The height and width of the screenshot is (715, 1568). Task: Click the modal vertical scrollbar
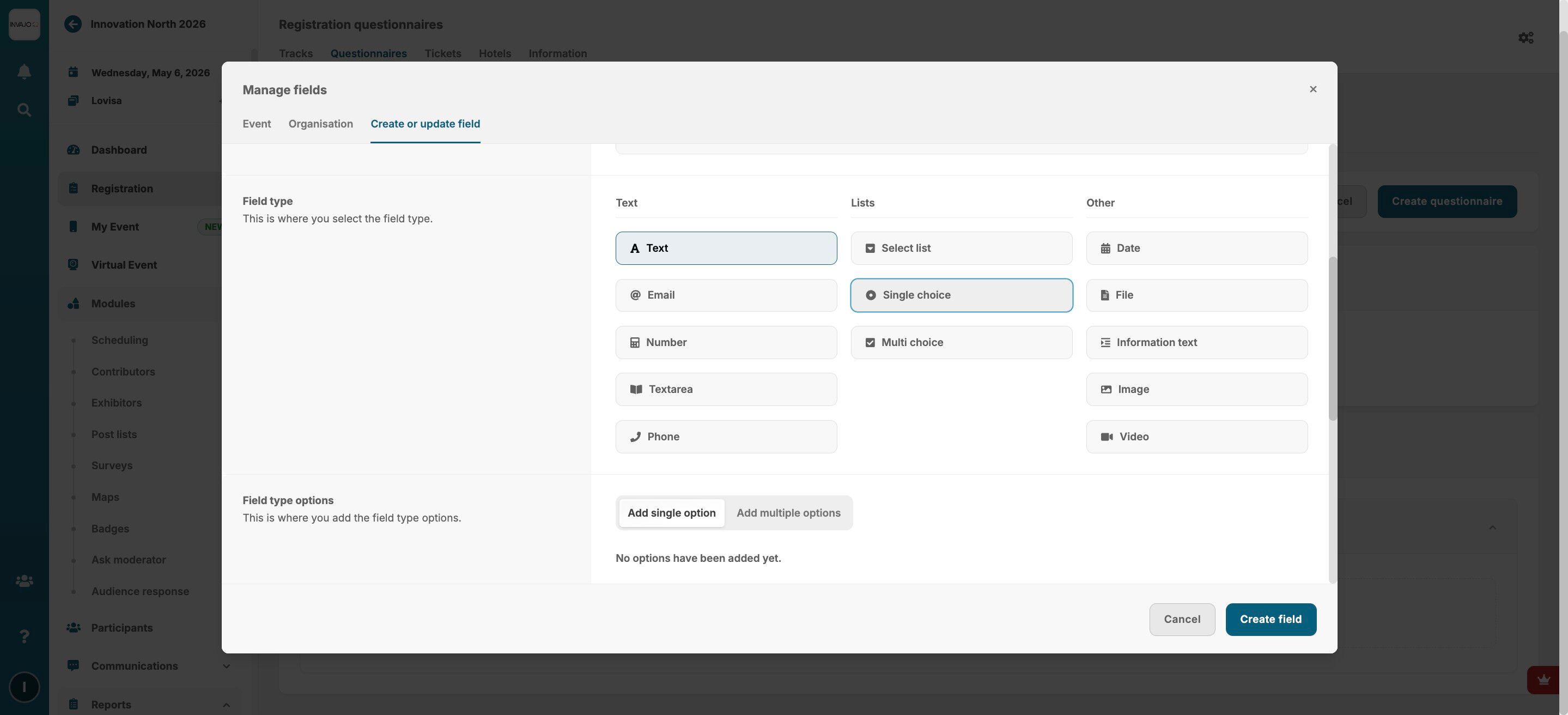coord(1333,338)
